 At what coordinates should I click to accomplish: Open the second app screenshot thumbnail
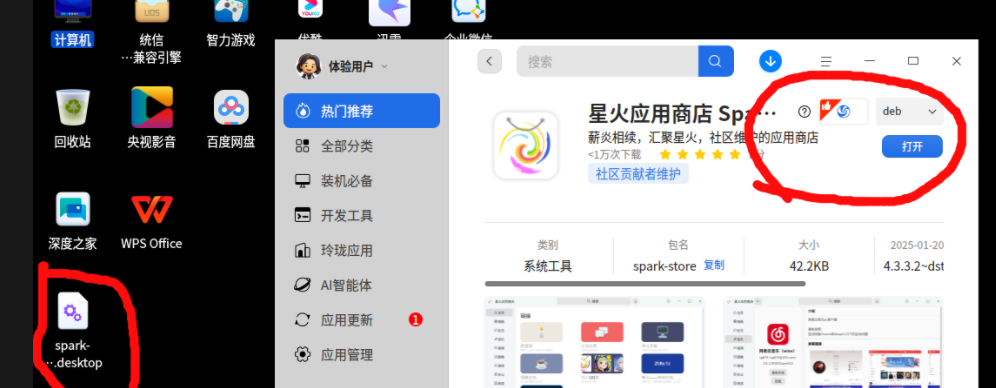(833, 342)
